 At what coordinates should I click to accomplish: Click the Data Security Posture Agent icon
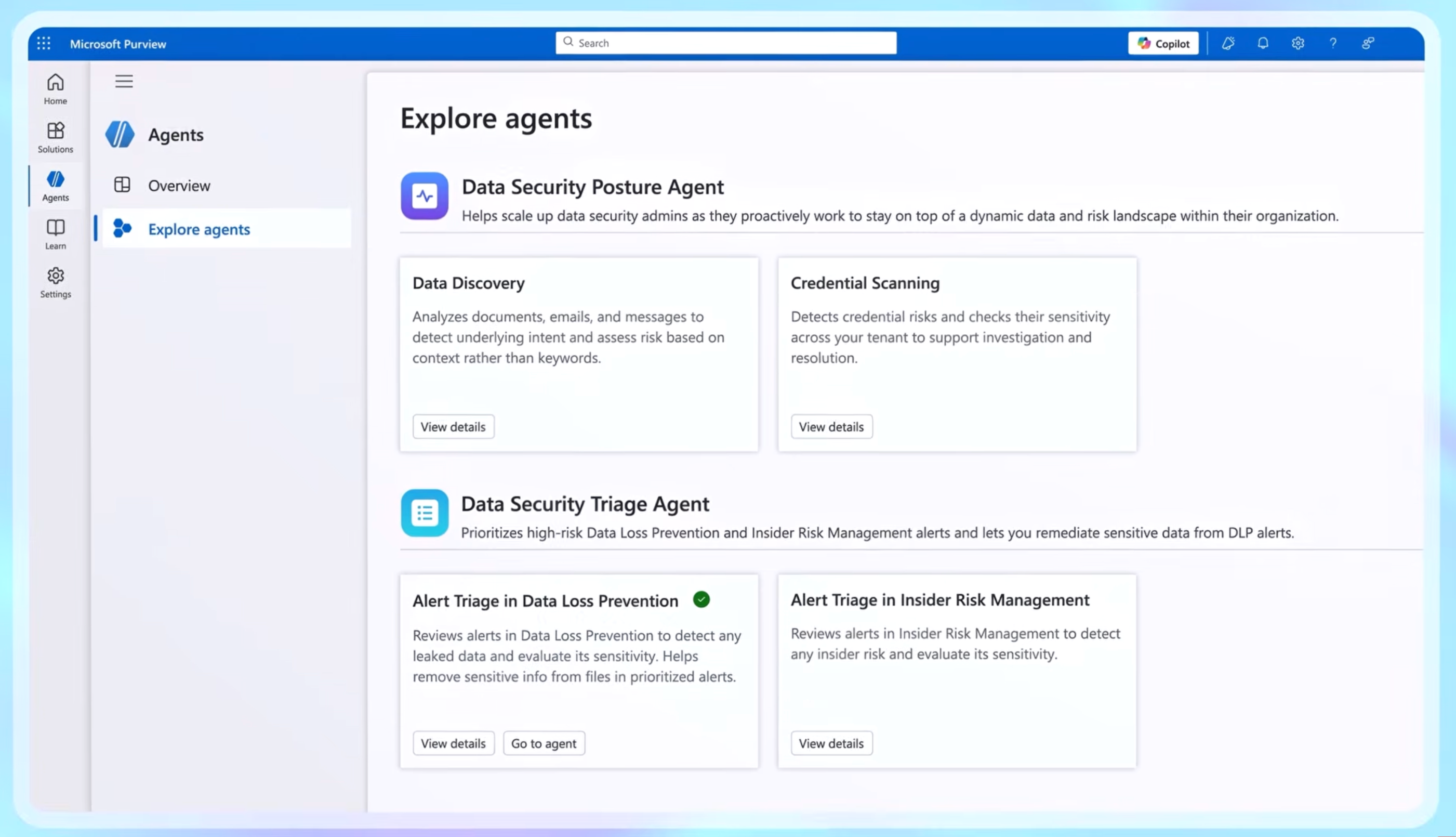pyautogui.click(x=424, y=195)
